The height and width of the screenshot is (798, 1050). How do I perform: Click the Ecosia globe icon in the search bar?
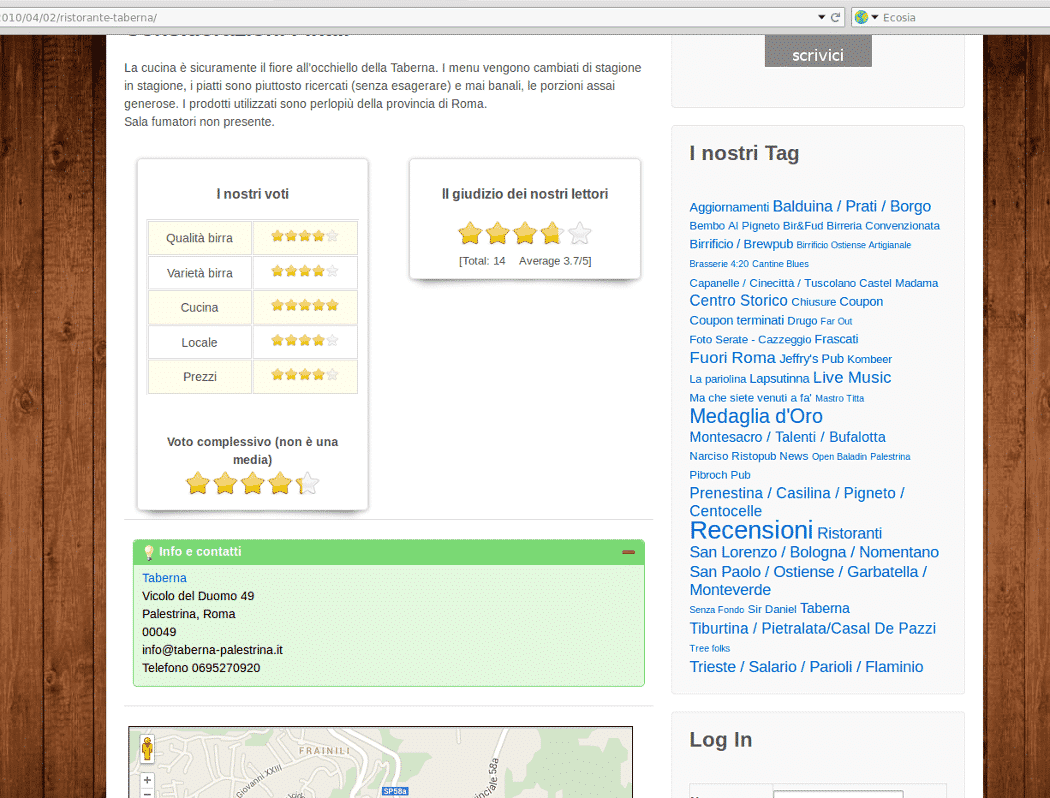[x=861, y=17]
